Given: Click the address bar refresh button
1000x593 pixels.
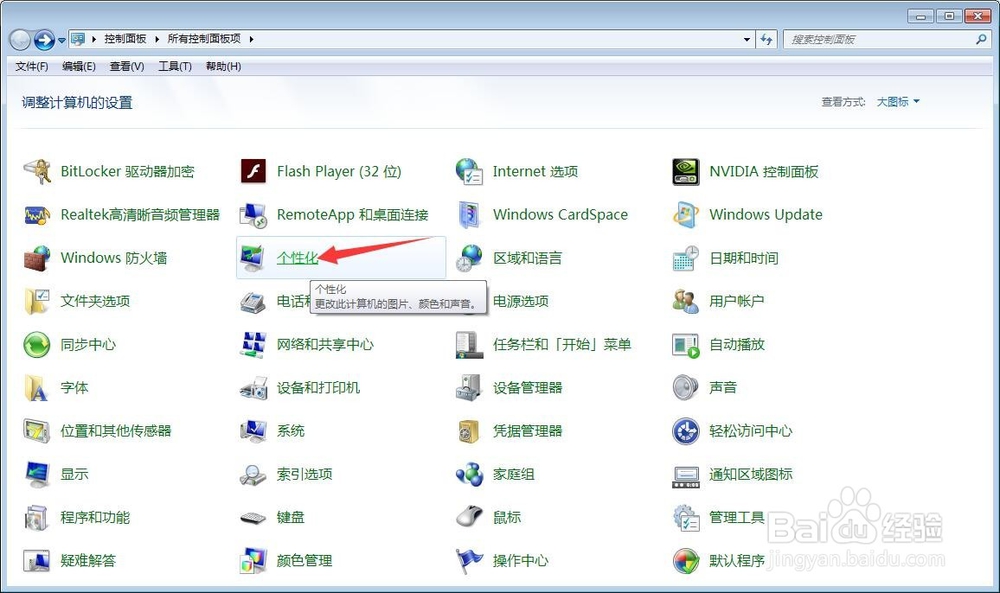Looking at the screenshot, I should click(x=767, y=40).
